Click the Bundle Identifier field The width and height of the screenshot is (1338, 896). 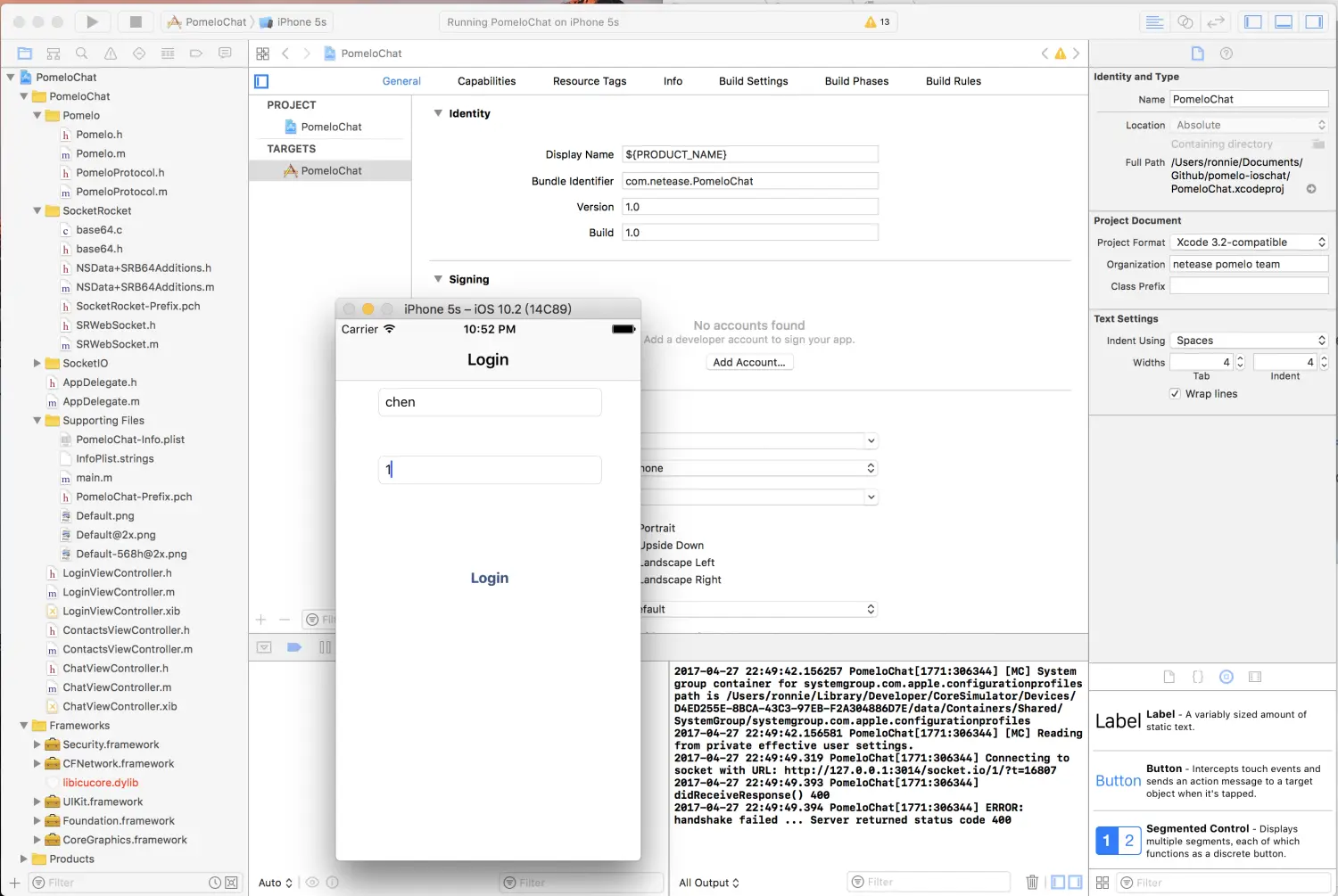[750, 181]
